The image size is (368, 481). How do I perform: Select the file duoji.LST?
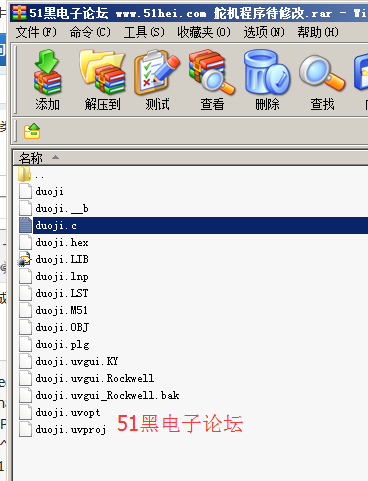pyautogui.click(x=62, y=293)
